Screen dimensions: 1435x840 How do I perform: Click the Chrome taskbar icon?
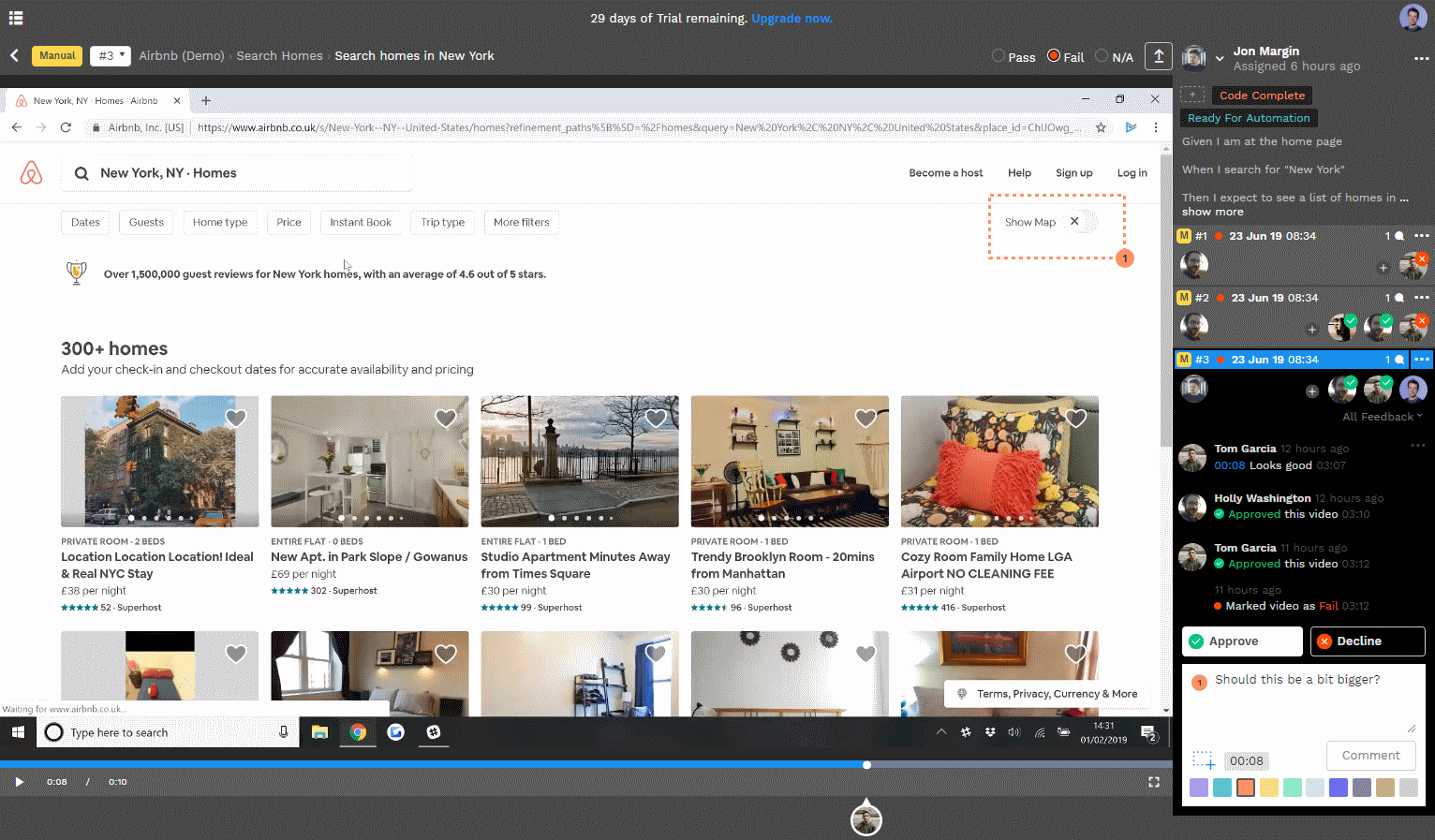[x=358, y=732]
